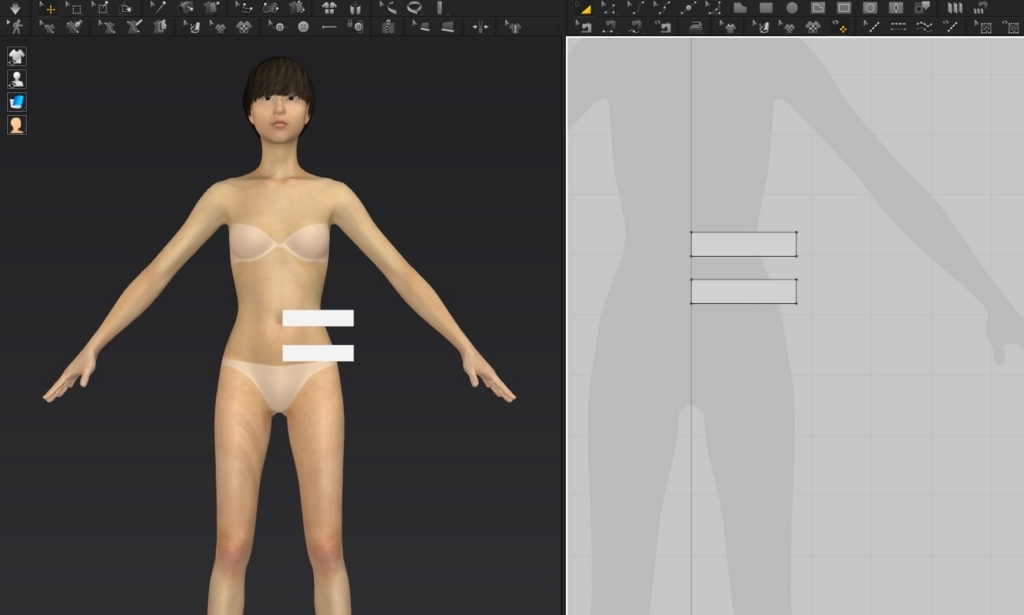Image resolution: width=1024 pixels, height=615 pixels.
Task: Start simulation with the down-arrow icon
Action: point(14,8)
